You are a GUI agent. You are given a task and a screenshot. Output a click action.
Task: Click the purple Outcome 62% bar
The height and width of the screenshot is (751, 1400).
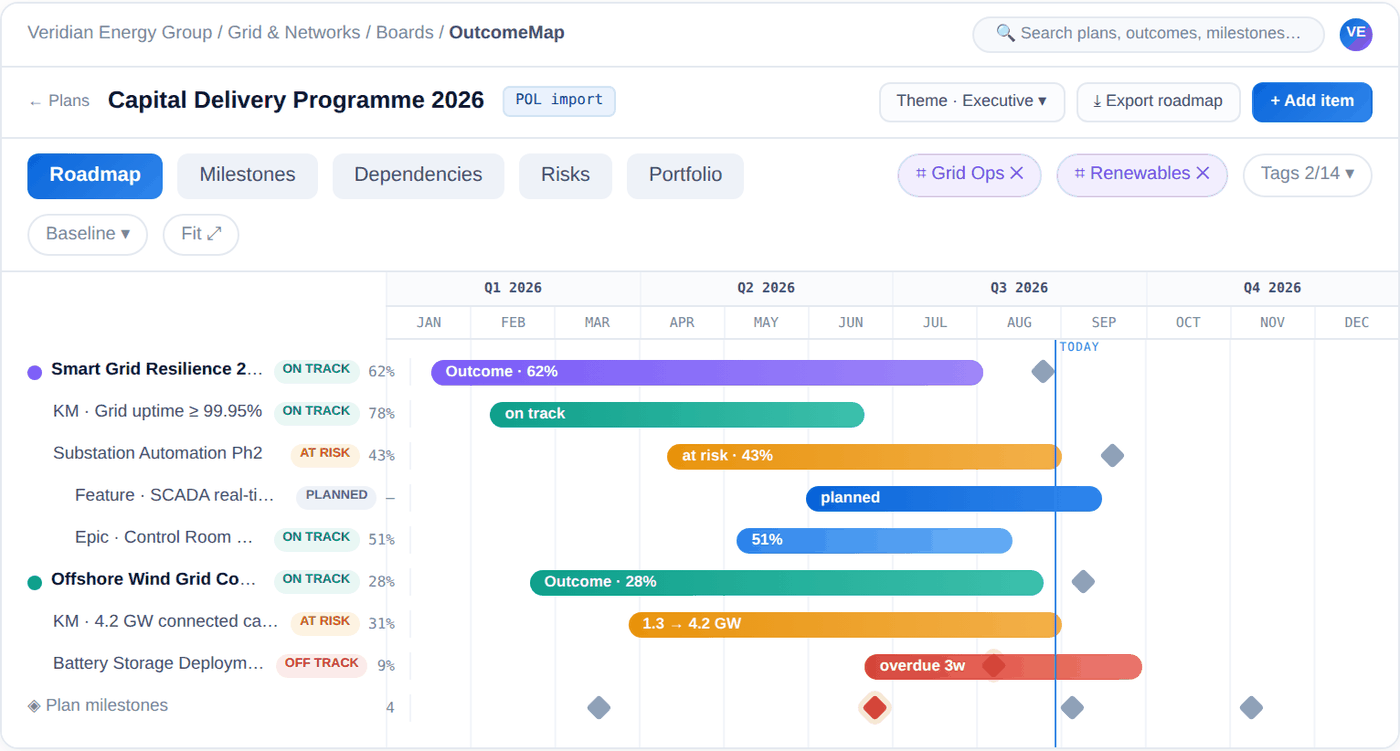[707, 372]
